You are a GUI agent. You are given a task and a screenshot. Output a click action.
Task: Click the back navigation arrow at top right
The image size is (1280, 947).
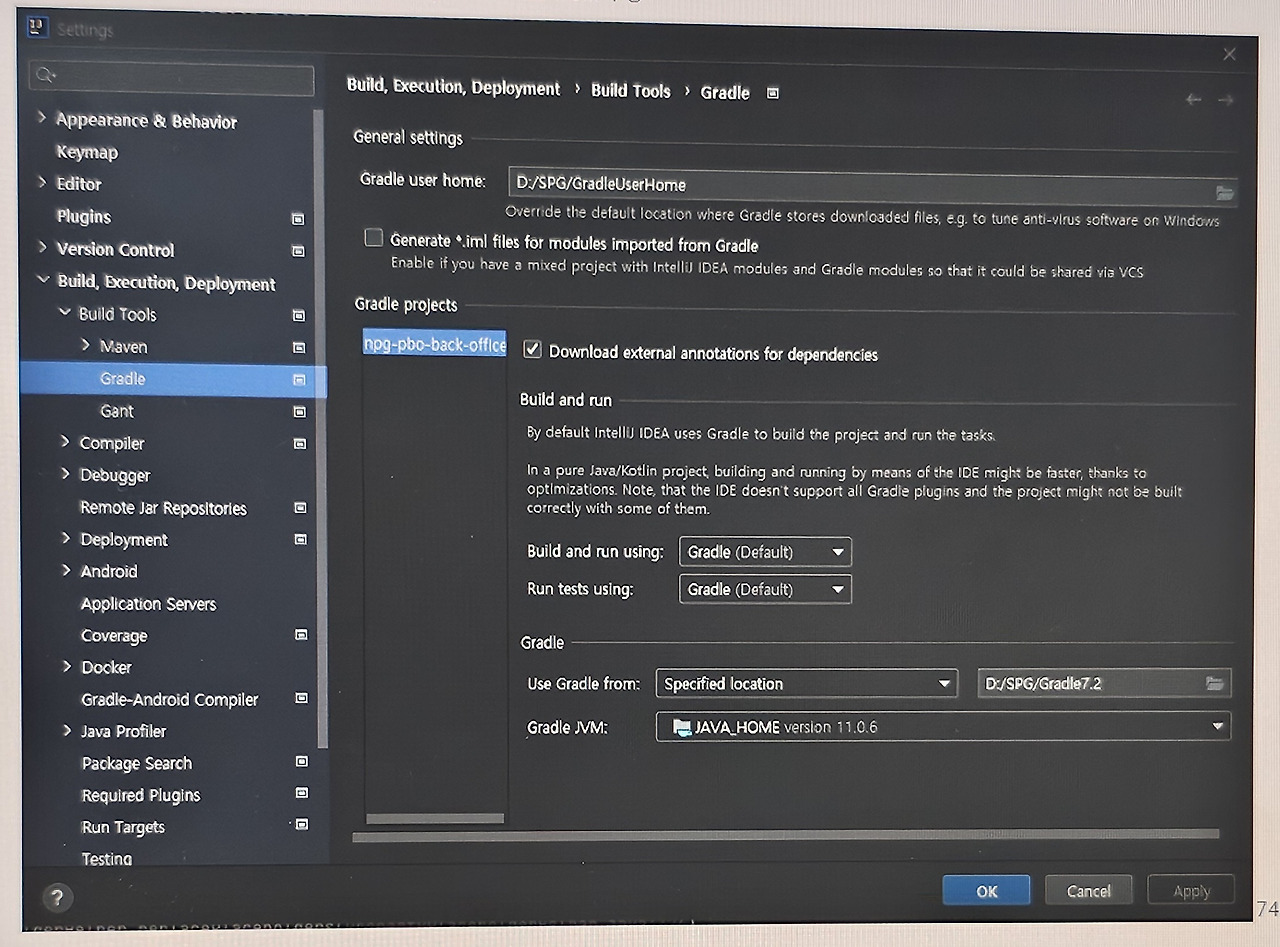click(1192, 99)
